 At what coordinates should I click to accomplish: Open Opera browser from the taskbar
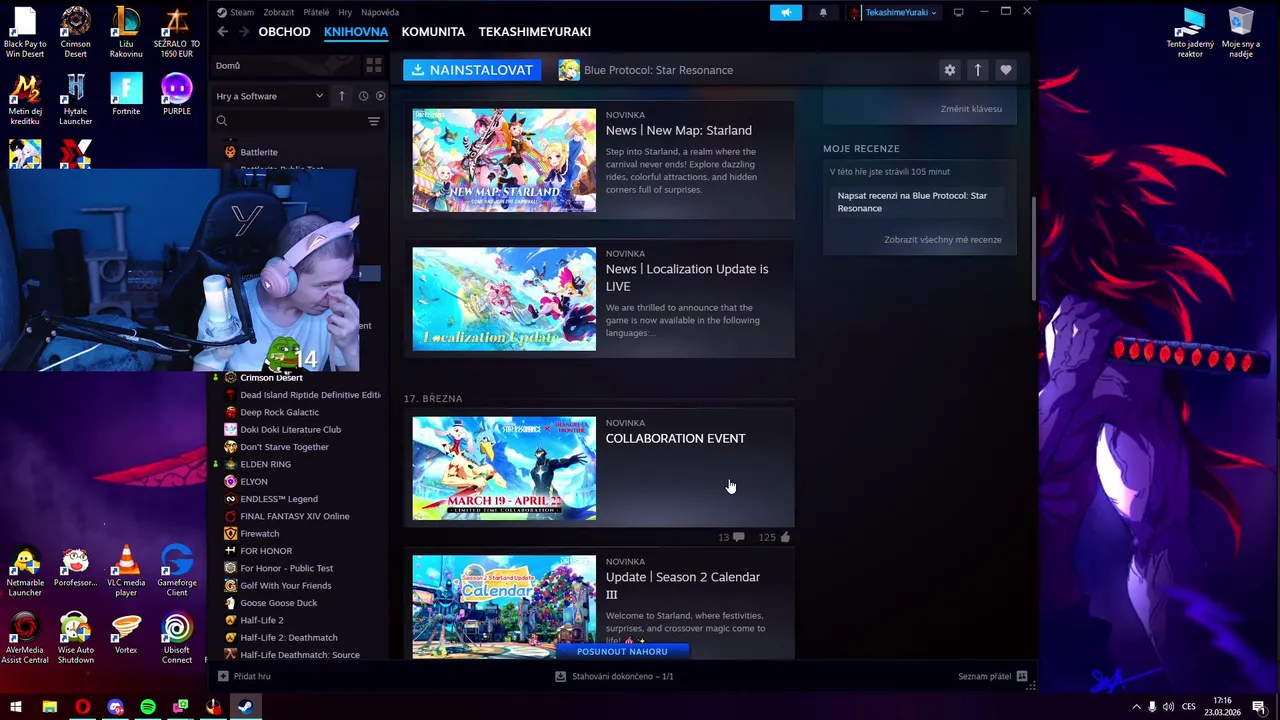82,707
